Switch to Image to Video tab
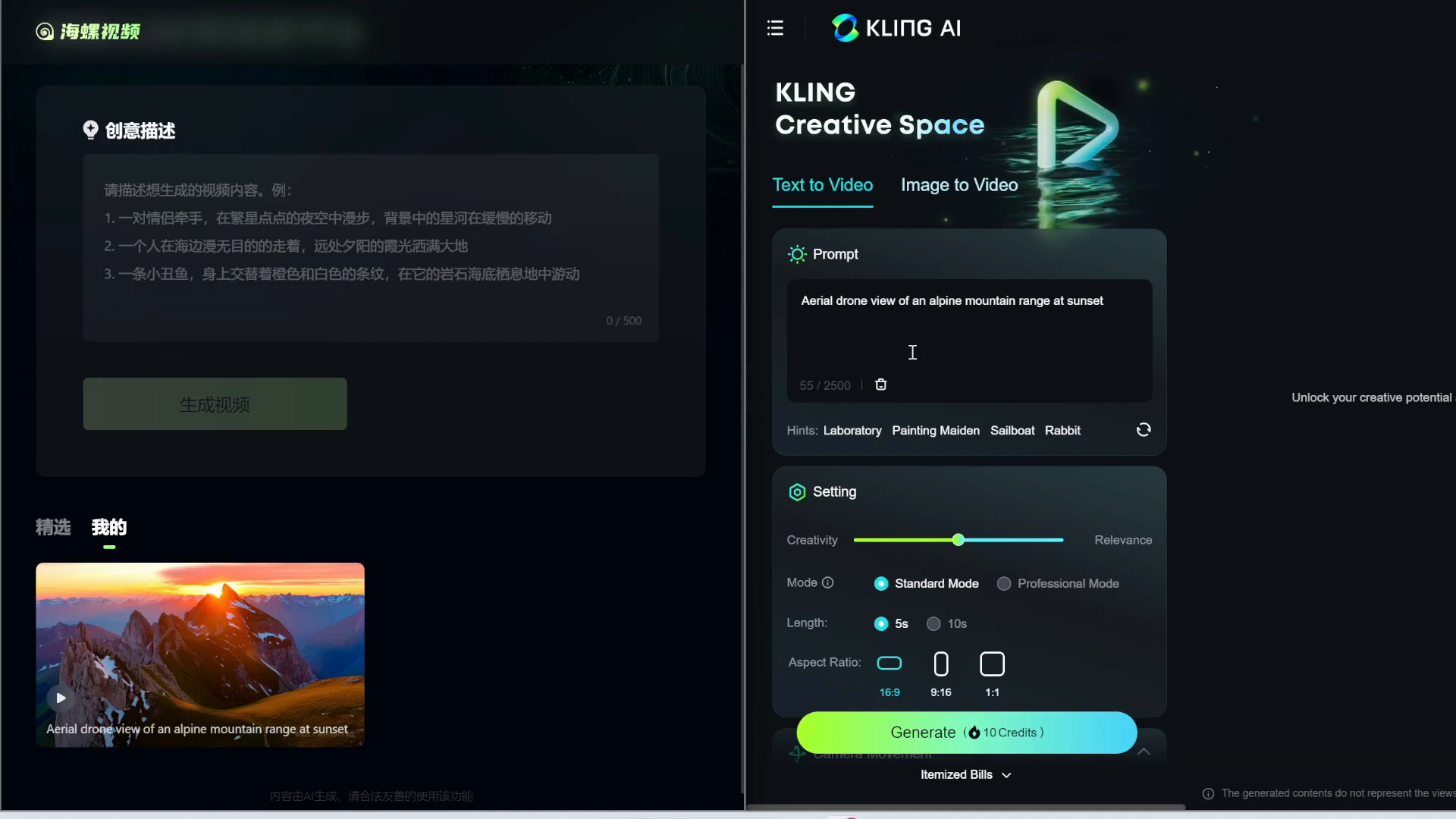 click(x=958, y=184)
